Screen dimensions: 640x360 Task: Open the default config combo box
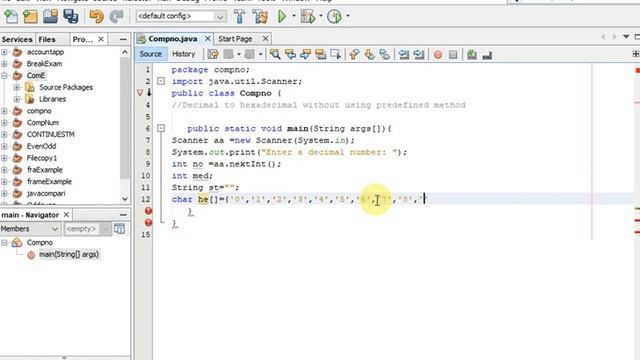181,16
